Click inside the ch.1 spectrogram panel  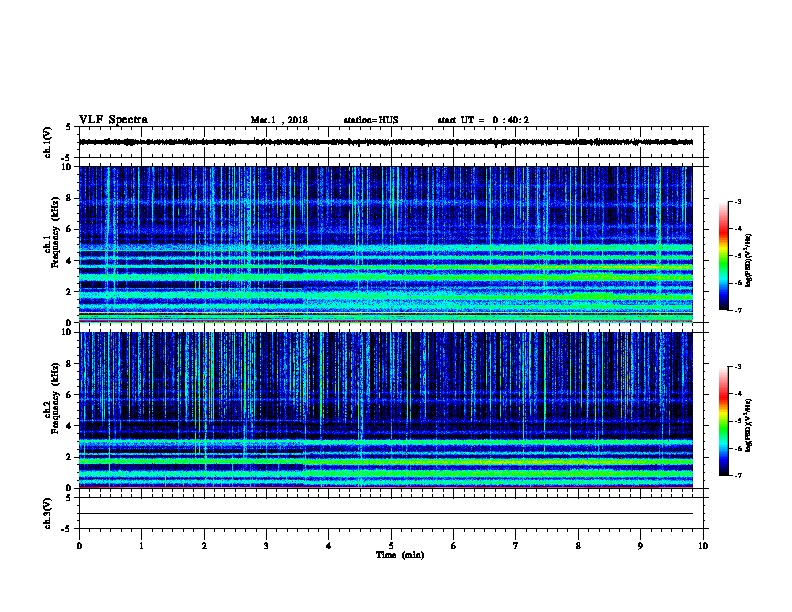[x=386, y=244]
